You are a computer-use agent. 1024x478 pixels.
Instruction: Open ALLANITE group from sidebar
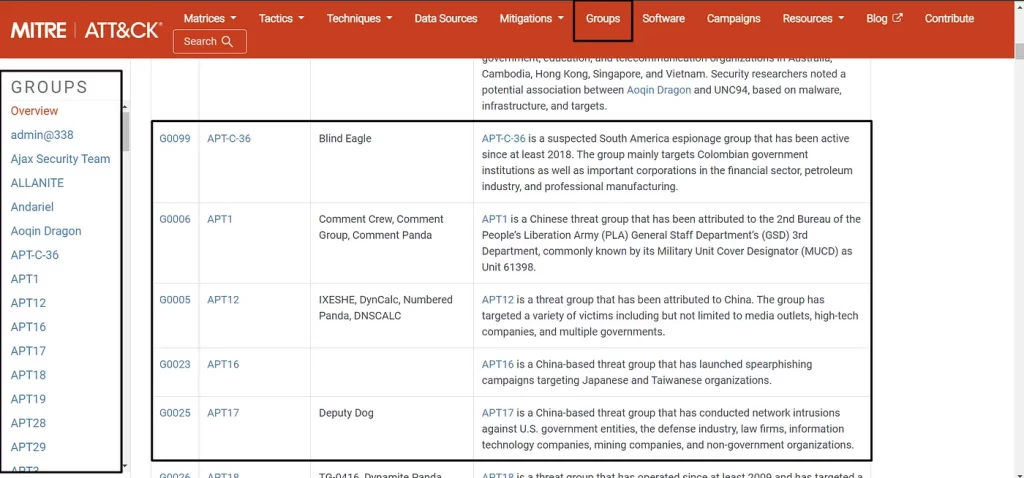coord(37,183)
